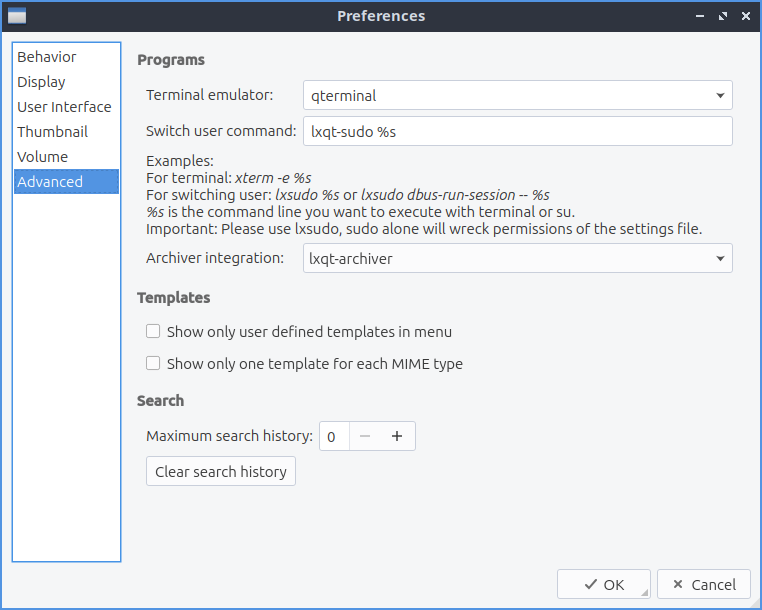The image size is (762, 610).
Task: Click Cancel to discard changes
Action: tap(703, 585)
